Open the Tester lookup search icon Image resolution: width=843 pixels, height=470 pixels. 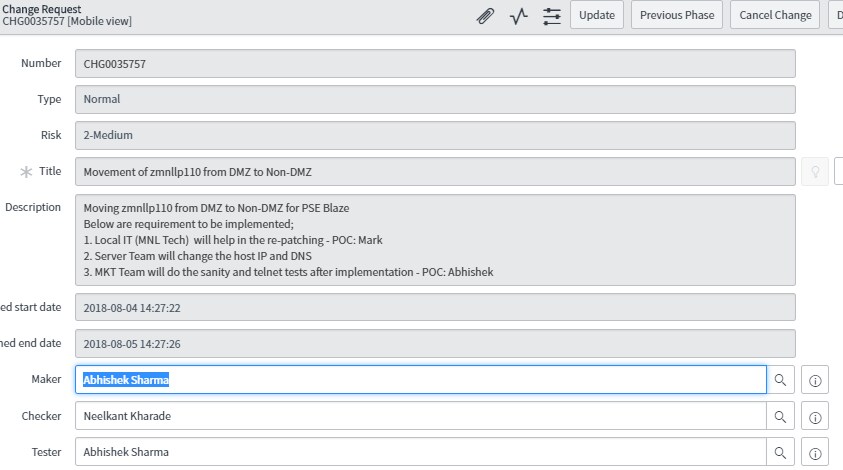tap(780, 452)
